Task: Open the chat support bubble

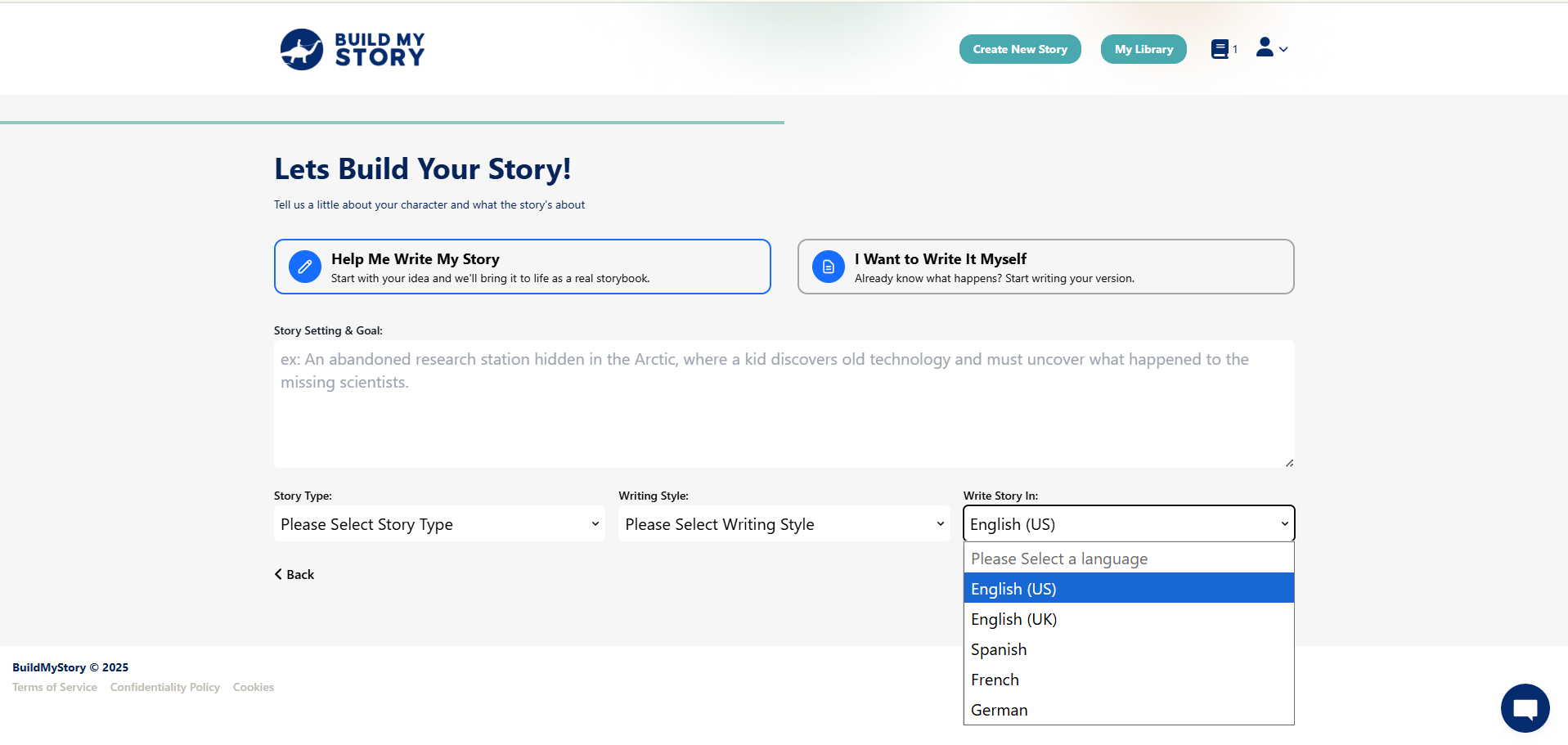Action: pyautogui.click(x=1525, y=707)
